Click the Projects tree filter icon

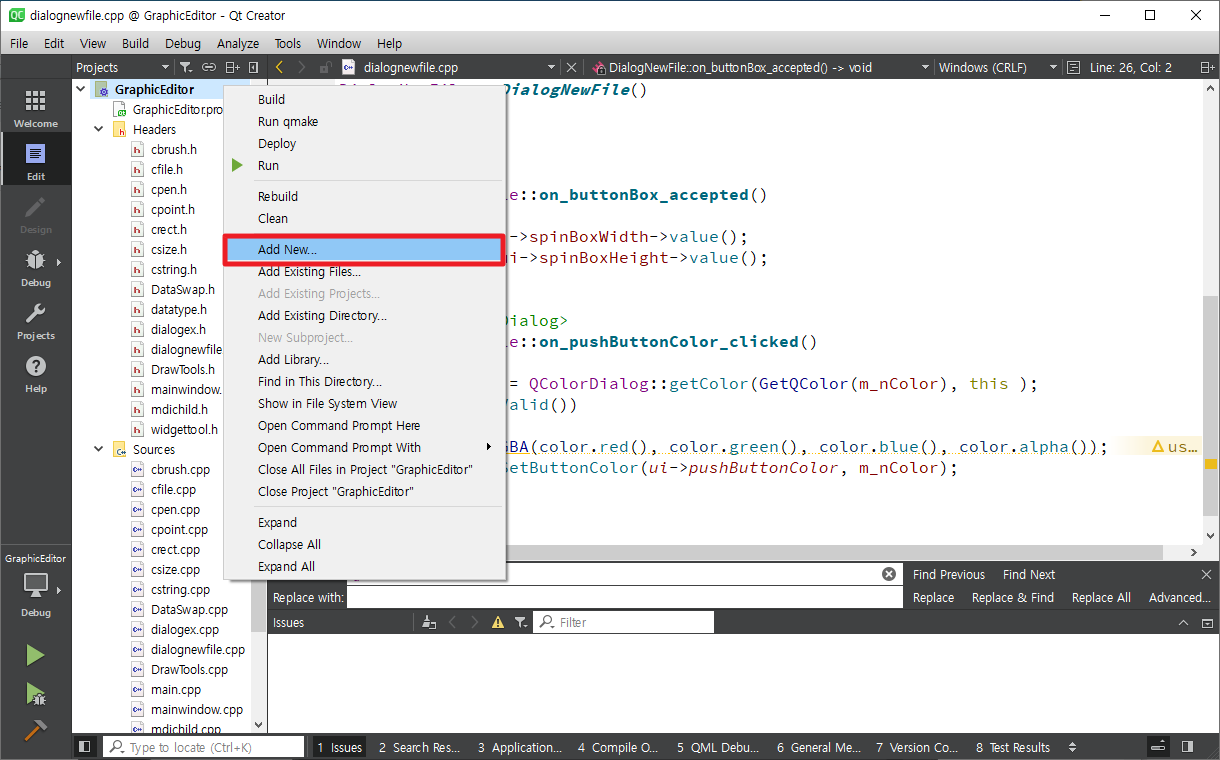click(186, 68)
